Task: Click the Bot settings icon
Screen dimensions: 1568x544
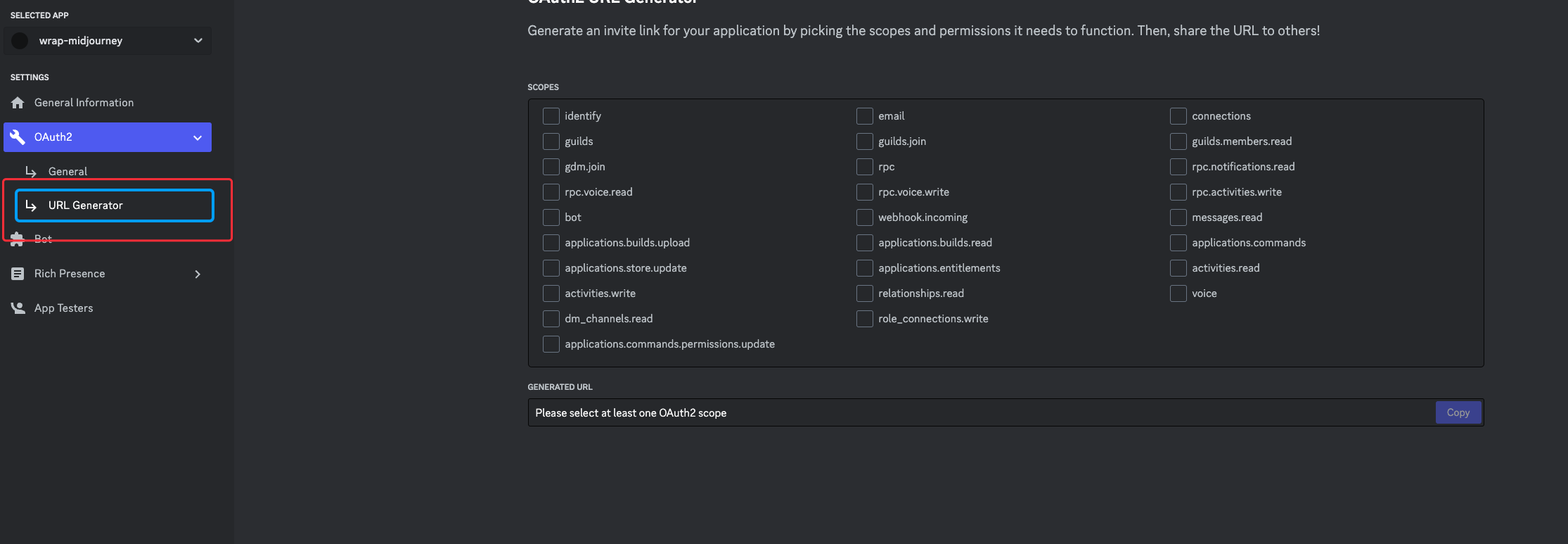Action: [18, 239]
